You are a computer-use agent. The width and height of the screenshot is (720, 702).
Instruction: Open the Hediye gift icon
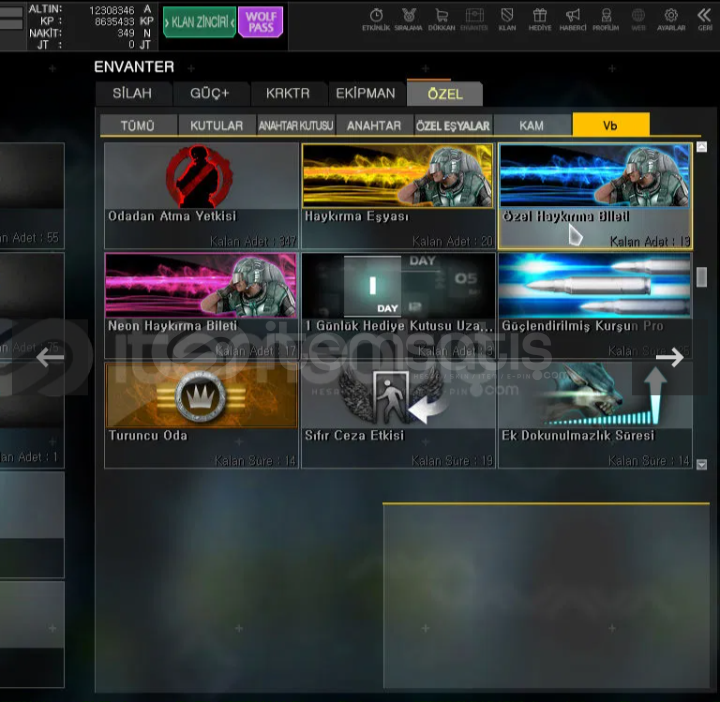click(x=540, y=18)
